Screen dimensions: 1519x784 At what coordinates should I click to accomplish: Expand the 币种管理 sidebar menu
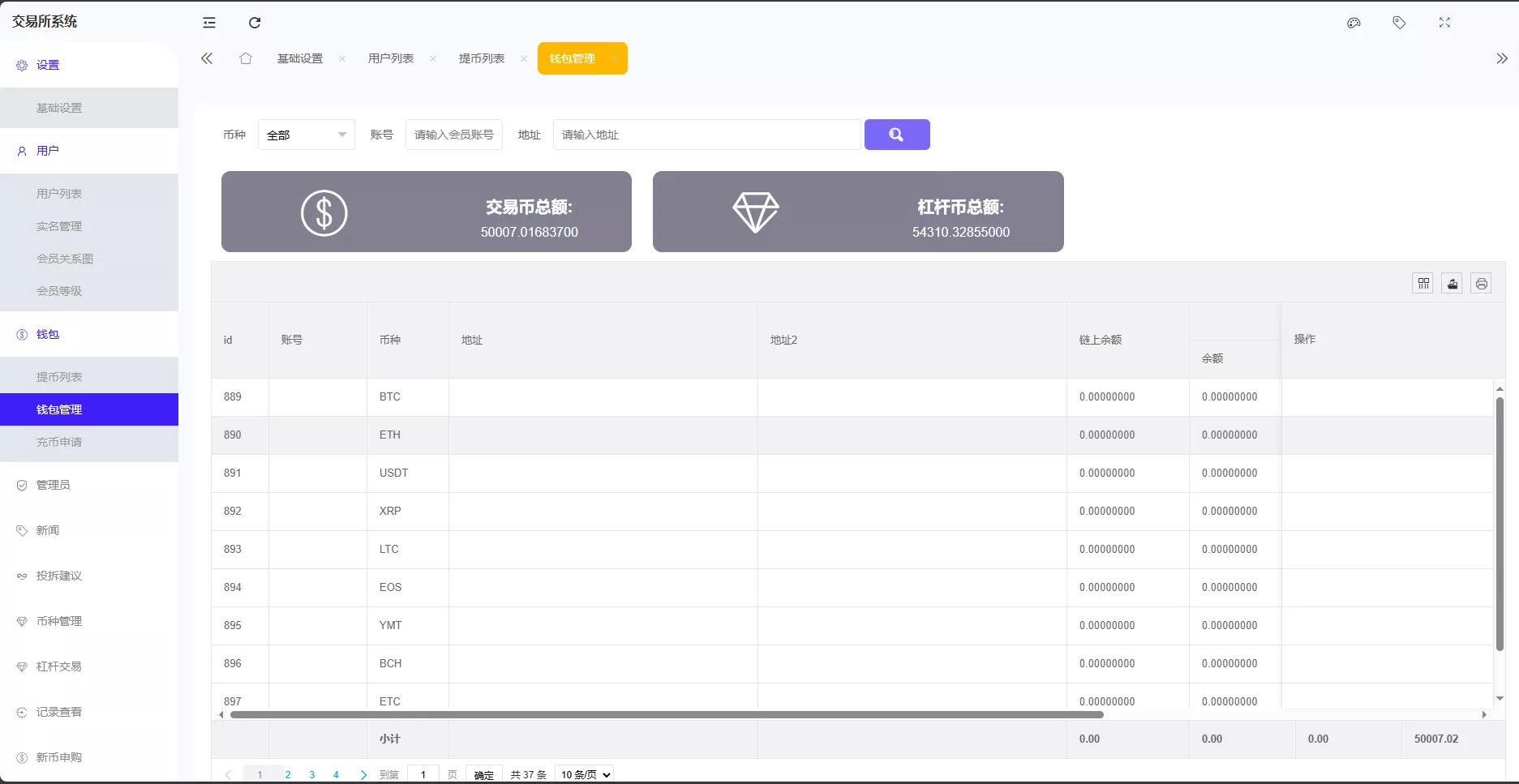[x=59, y=621]
